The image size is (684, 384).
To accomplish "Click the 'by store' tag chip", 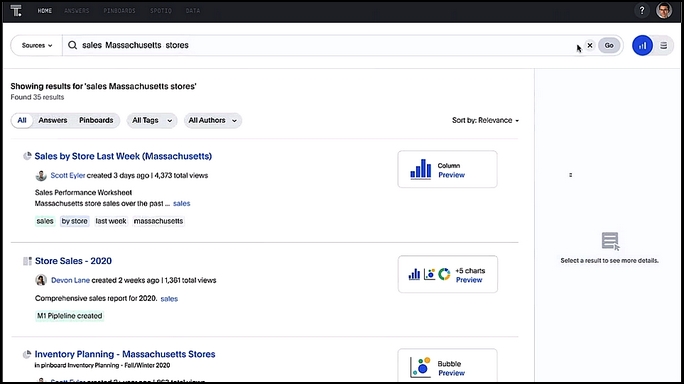I will click(75, 221).
